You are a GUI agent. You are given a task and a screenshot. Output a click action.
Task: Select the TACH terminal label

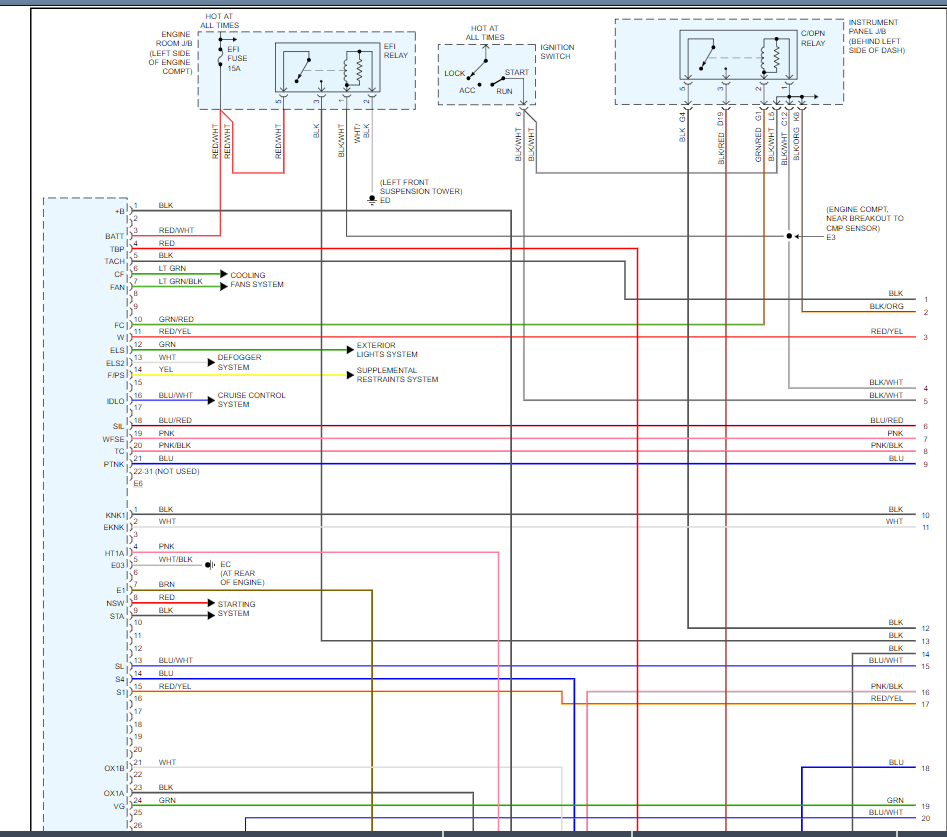point(114,261)
